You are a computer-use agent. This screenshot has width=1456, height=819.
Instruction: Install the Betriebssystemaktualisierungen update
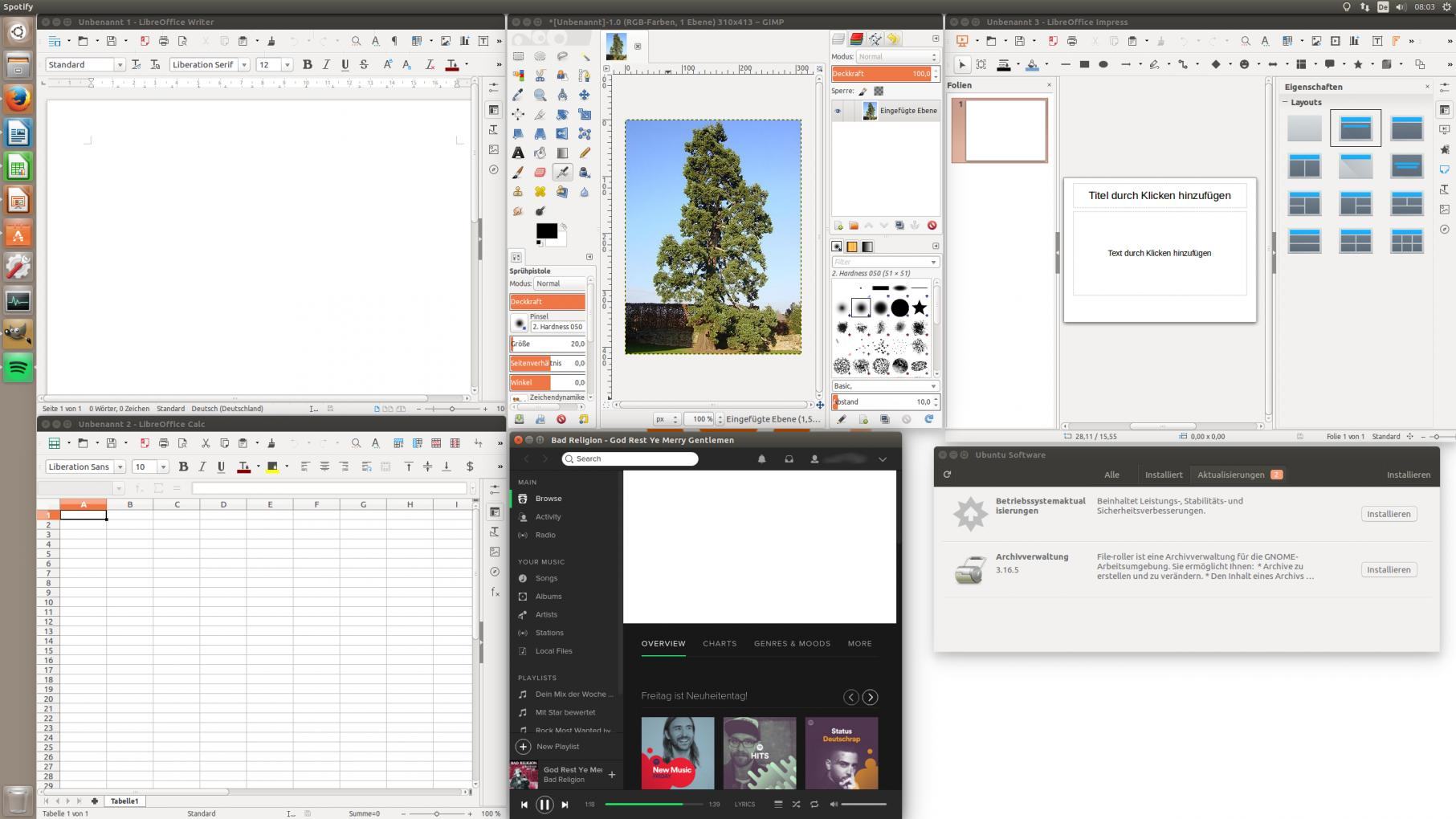tap(1389, 514)
